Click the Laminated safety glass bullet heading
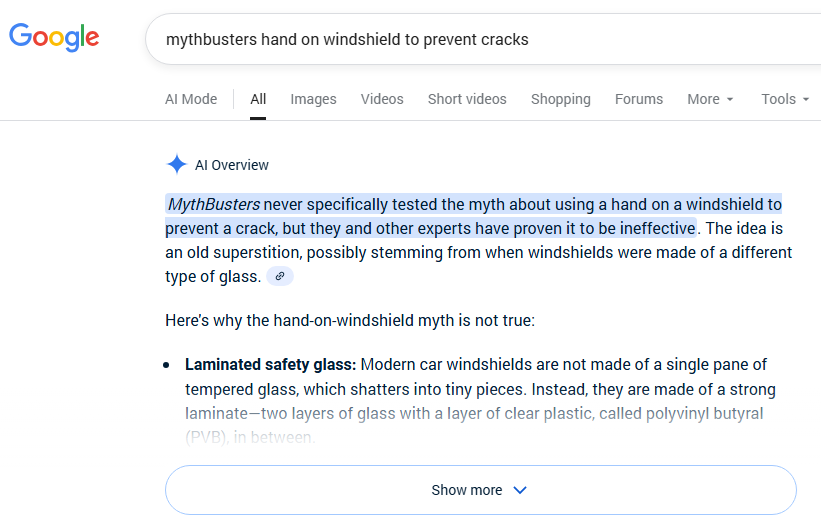This screenshot has height=523, width=821. (270, 364)
